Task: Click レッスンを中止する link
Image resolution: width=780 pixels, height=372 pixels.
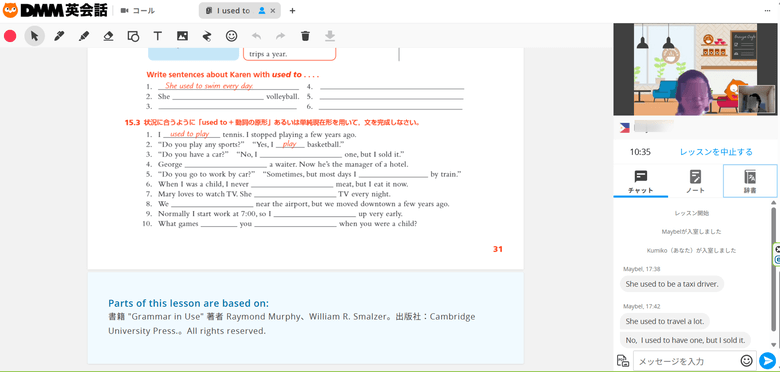Action: point(716,152)
